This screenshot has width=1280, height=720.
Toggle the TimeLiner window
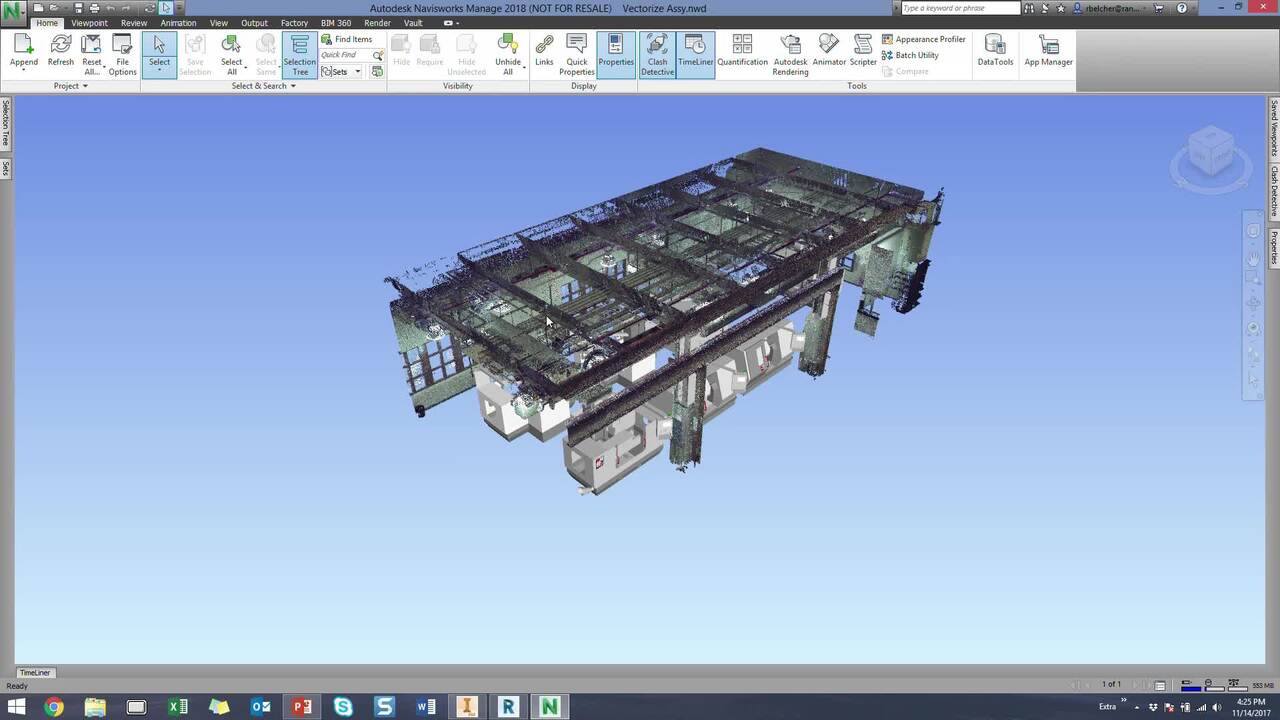696,55
